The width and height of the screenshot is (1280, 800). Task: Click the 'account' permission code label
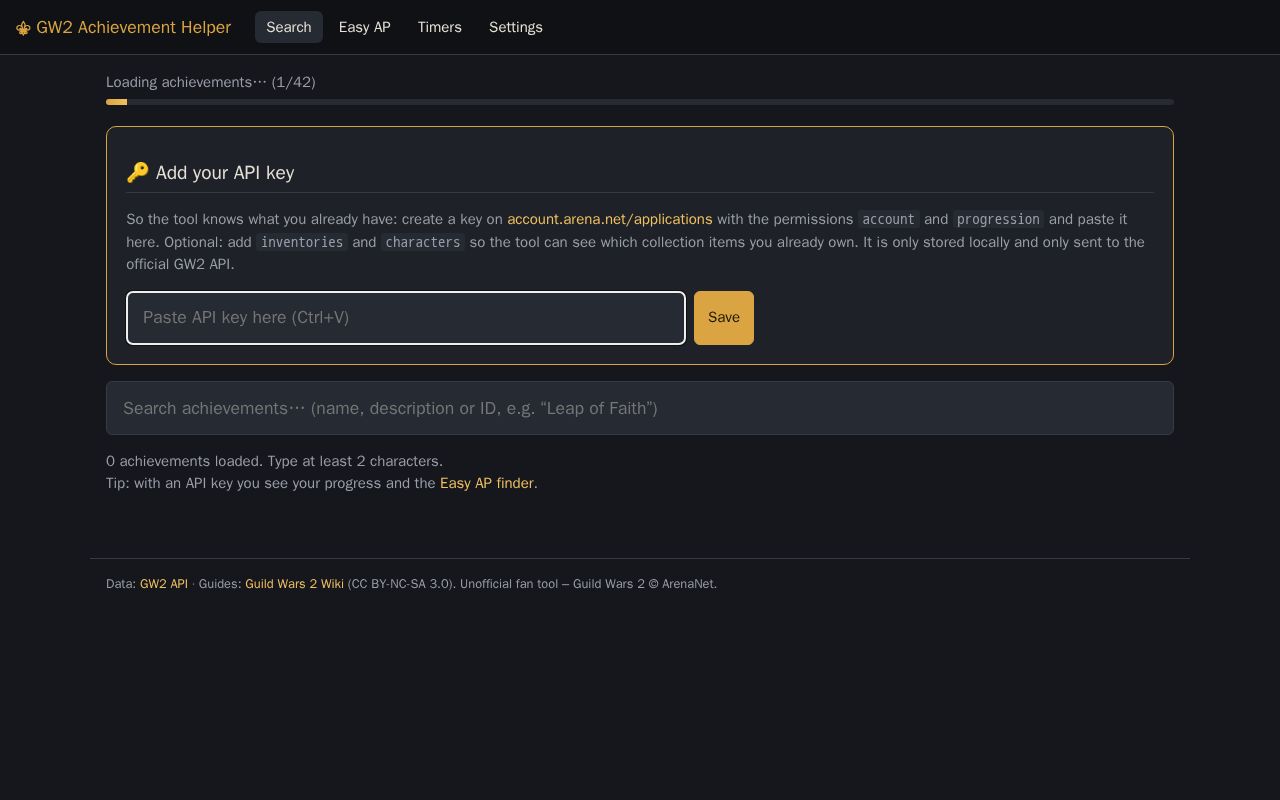point(889,219)
